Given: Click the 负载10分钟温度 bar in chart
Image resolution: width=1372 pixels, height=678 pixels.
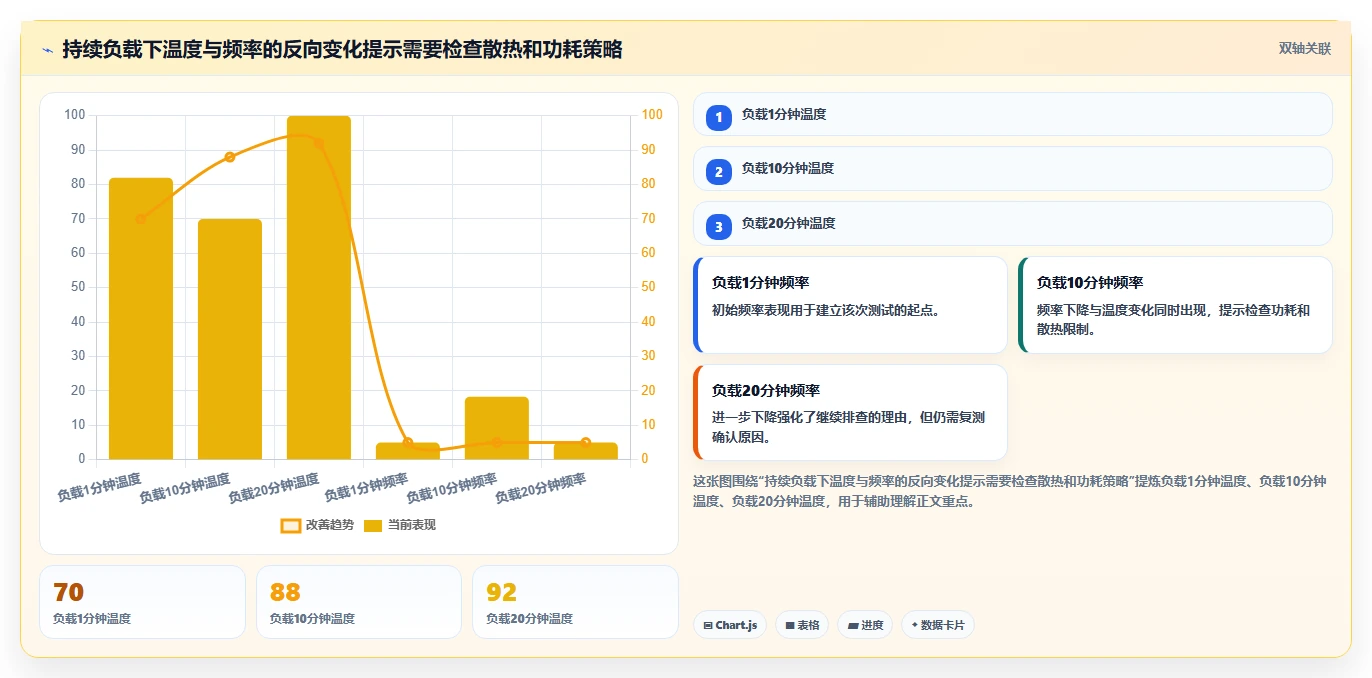Looking at the screenshot, I should click(x=230, y=339).
